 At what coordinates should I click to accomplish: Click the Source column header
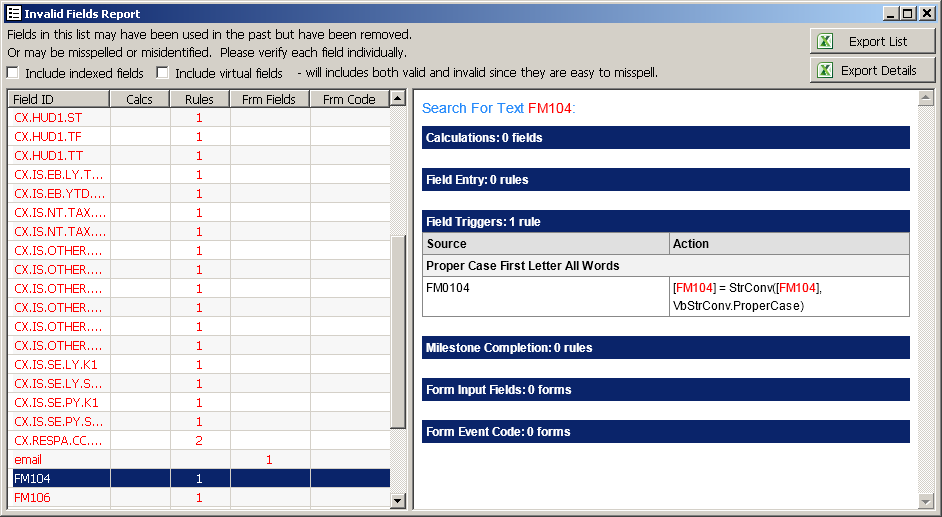coord(545,244)
